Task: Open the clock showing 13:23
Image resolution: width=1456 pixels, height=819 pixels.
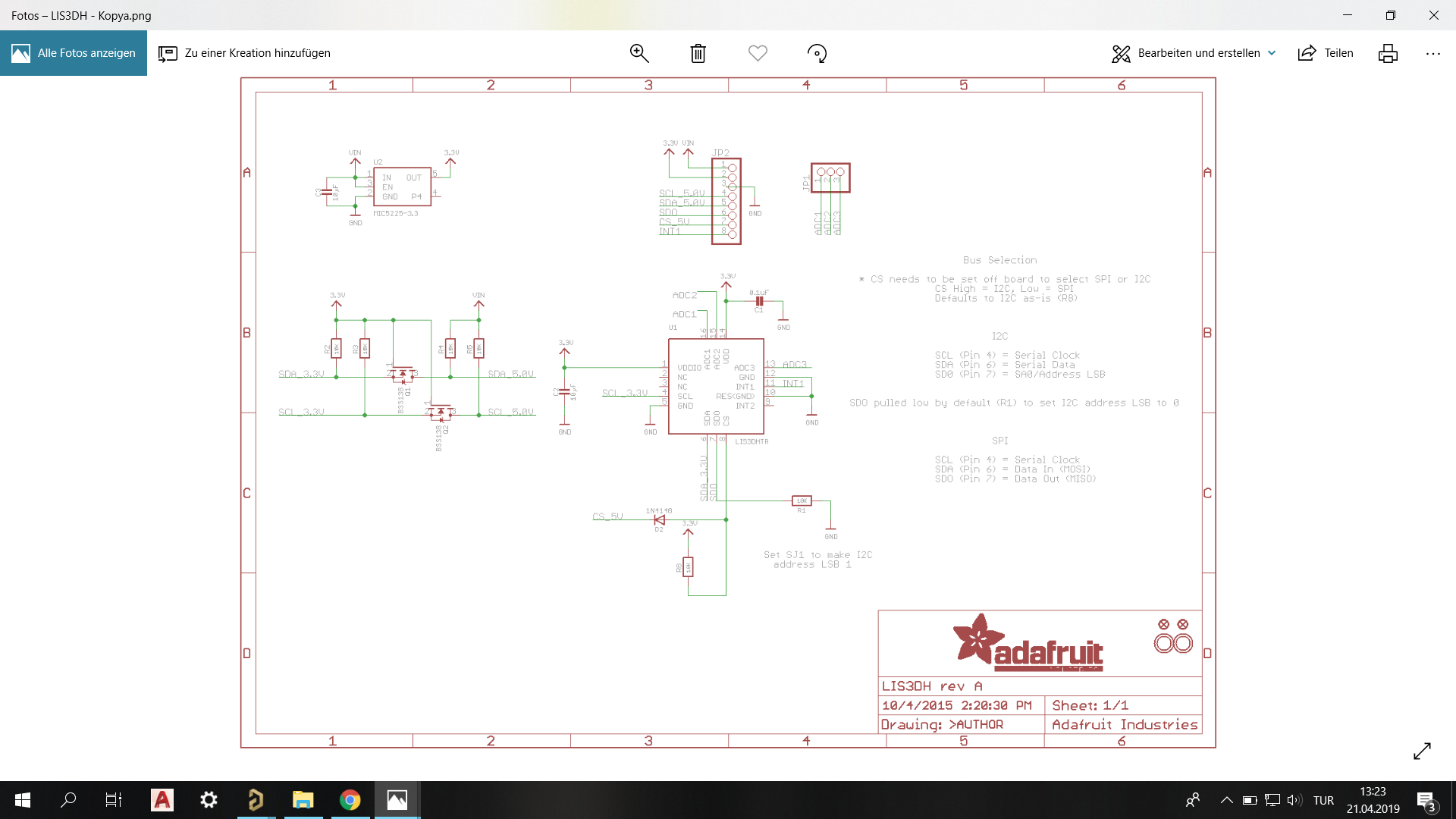Action: coord(1373,800)
